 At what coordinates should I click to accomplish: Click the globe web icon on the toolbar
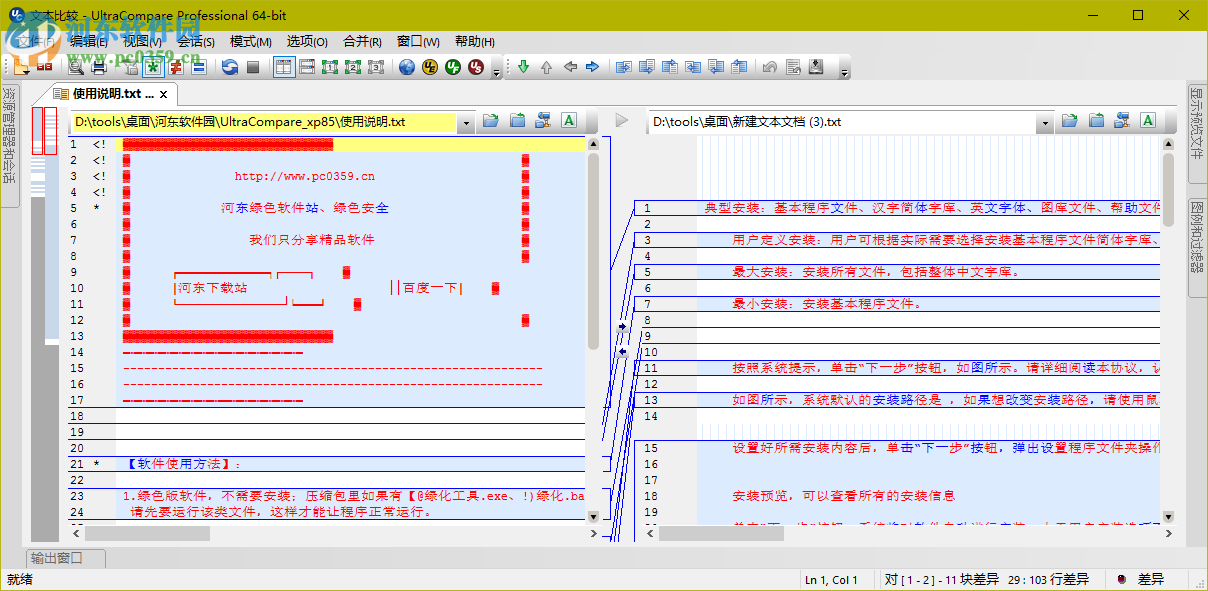[406, 68]
